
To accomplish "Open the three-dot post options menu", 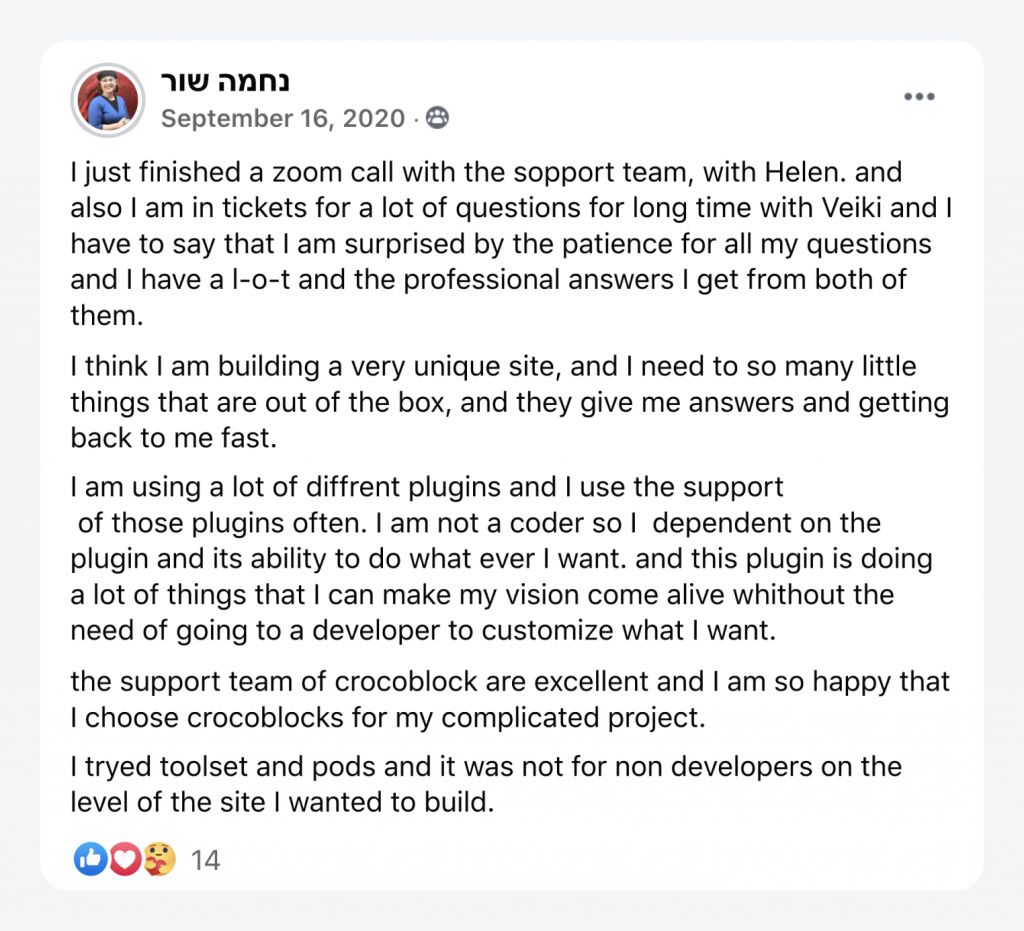I will pos(919,97).
